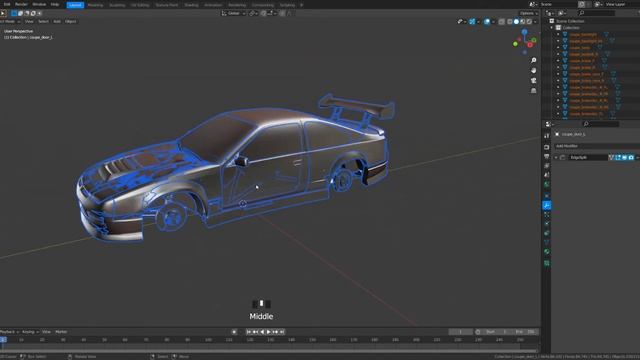The height and width of the screenshot is (360, 640).
Task: Toggle auto keying record button in timeline
Action: [234, 332]
